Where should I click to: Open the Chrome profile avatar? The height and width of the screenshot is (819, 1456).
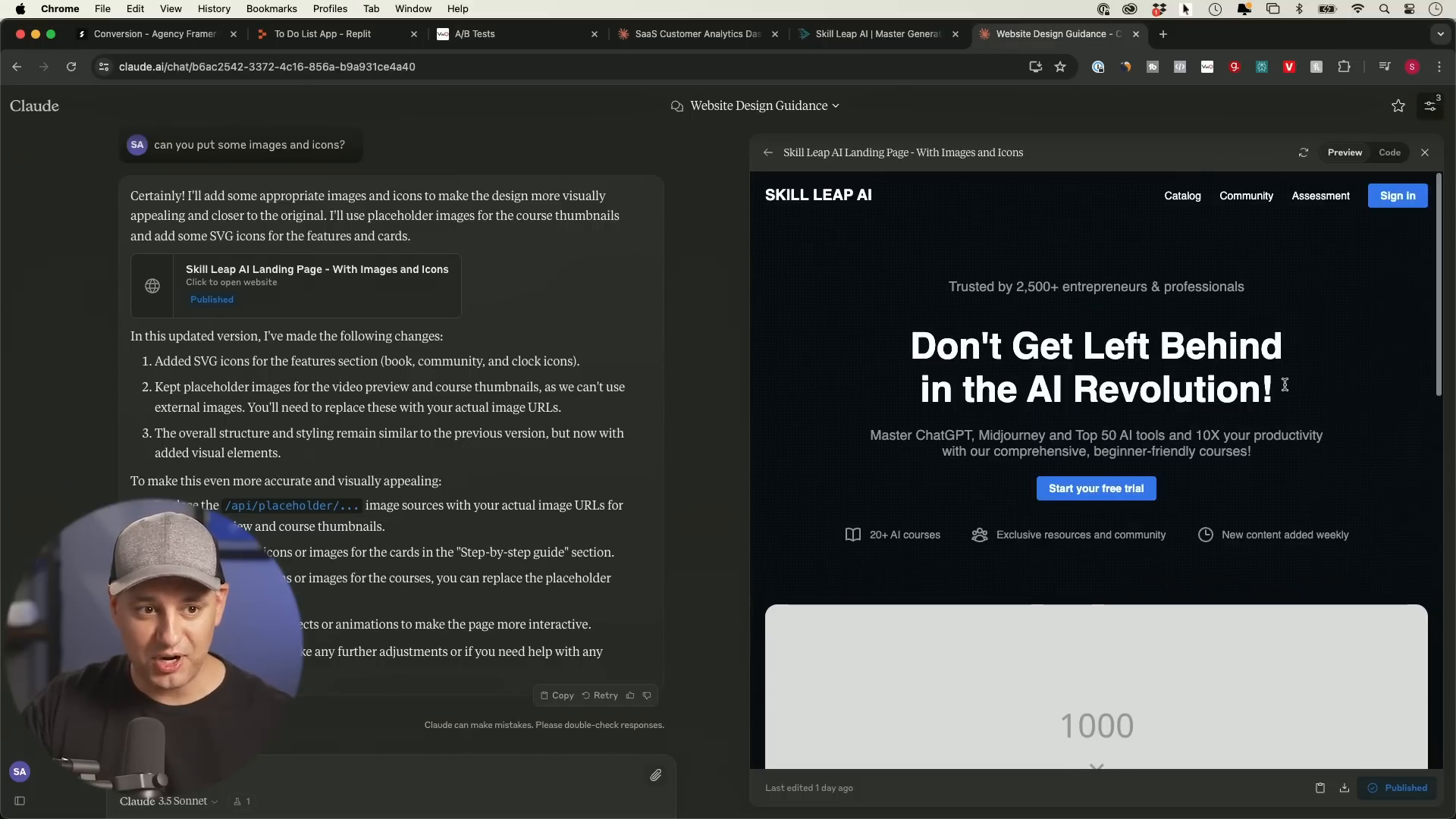click(x=1412, y=67)
